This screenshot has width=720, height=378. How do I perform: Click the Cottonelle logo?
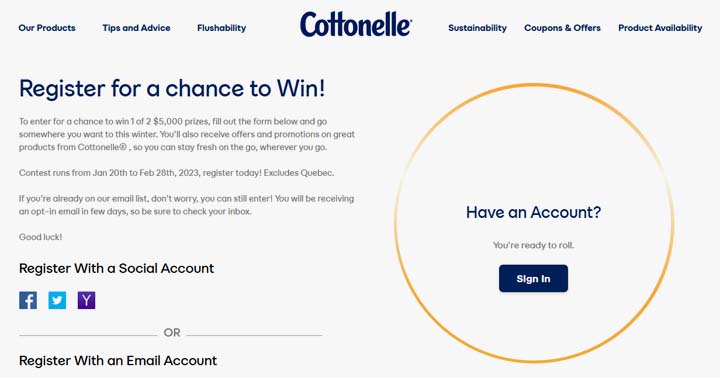click(356, 24)
